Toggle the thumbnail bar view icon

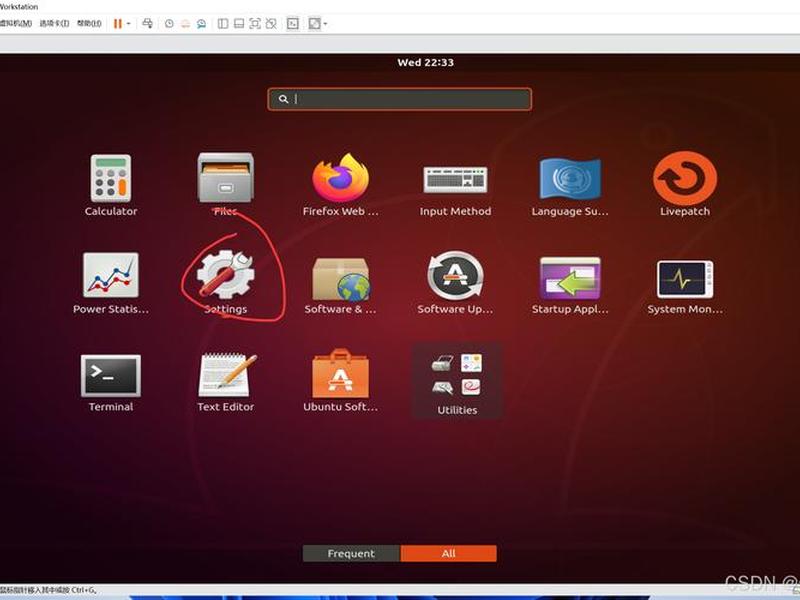tap(239, 23)
